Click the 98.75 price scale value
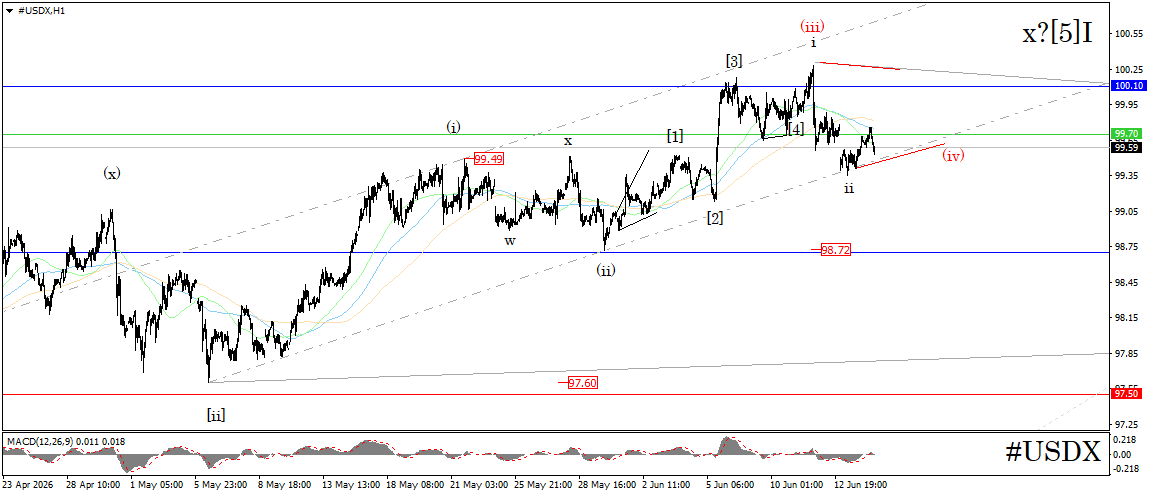 pos(1128,247)
